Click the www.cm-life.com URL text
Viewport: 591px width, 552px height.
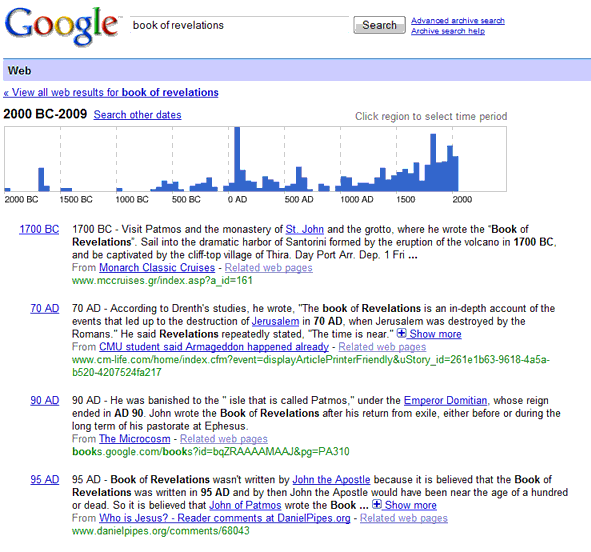[311, 366]
